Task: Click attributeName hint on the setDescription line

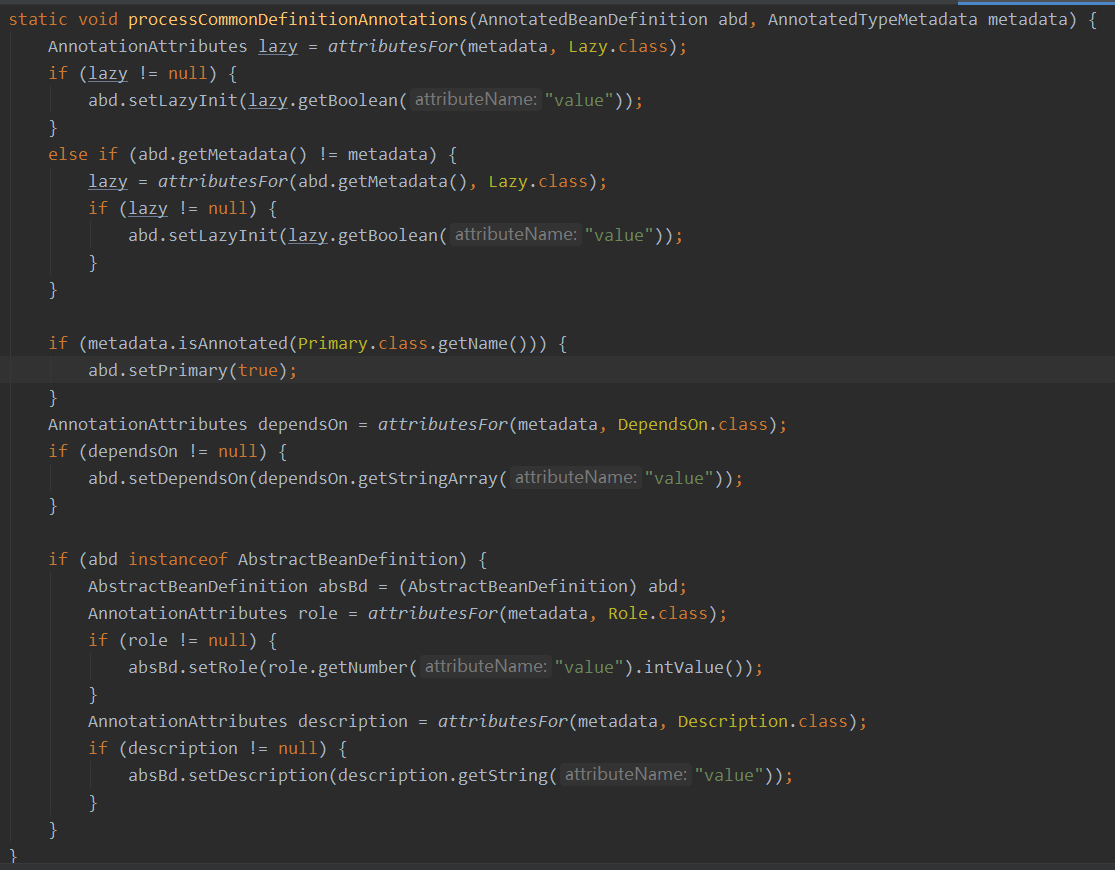Action: coord(626,775)
